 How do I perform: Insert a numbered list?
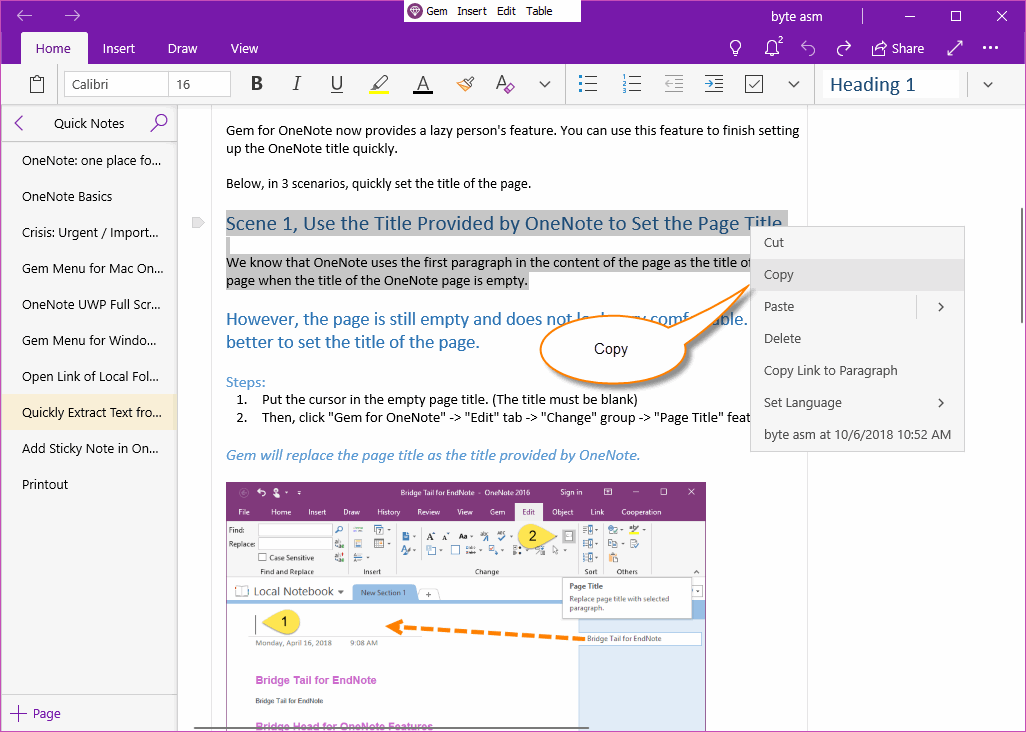[631, 84]
